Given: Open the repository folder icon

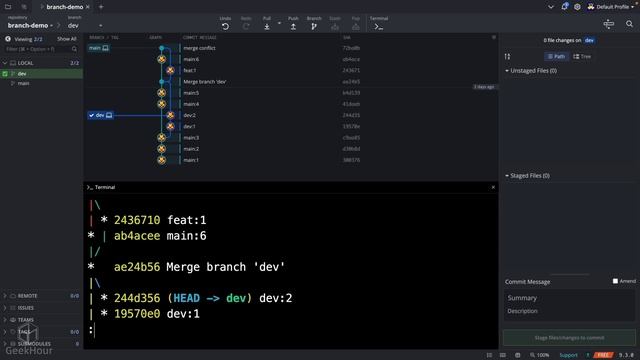Looking at the screenshot, I should (x=8, y=7).
